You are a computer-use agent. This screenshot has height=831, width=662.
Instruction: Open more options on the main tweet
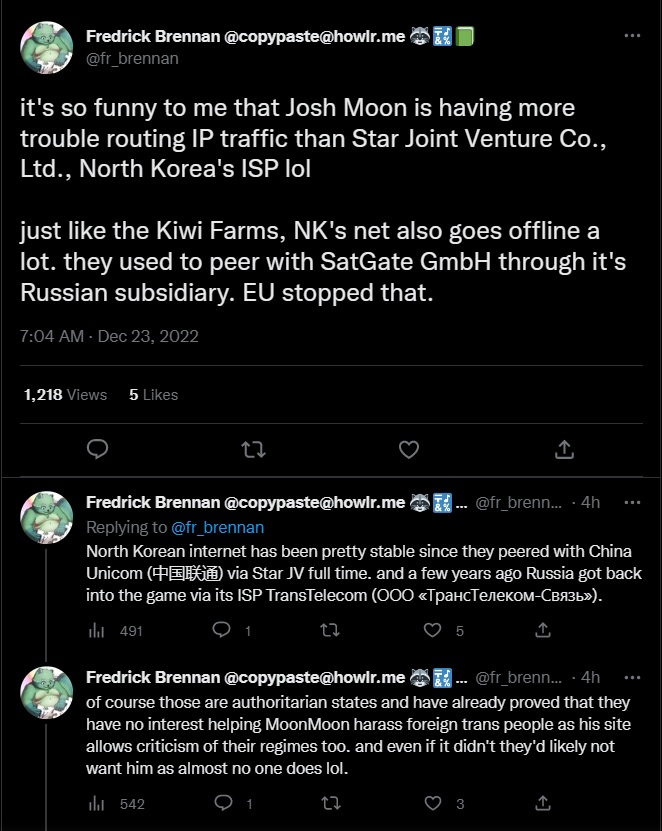(632, 36)
